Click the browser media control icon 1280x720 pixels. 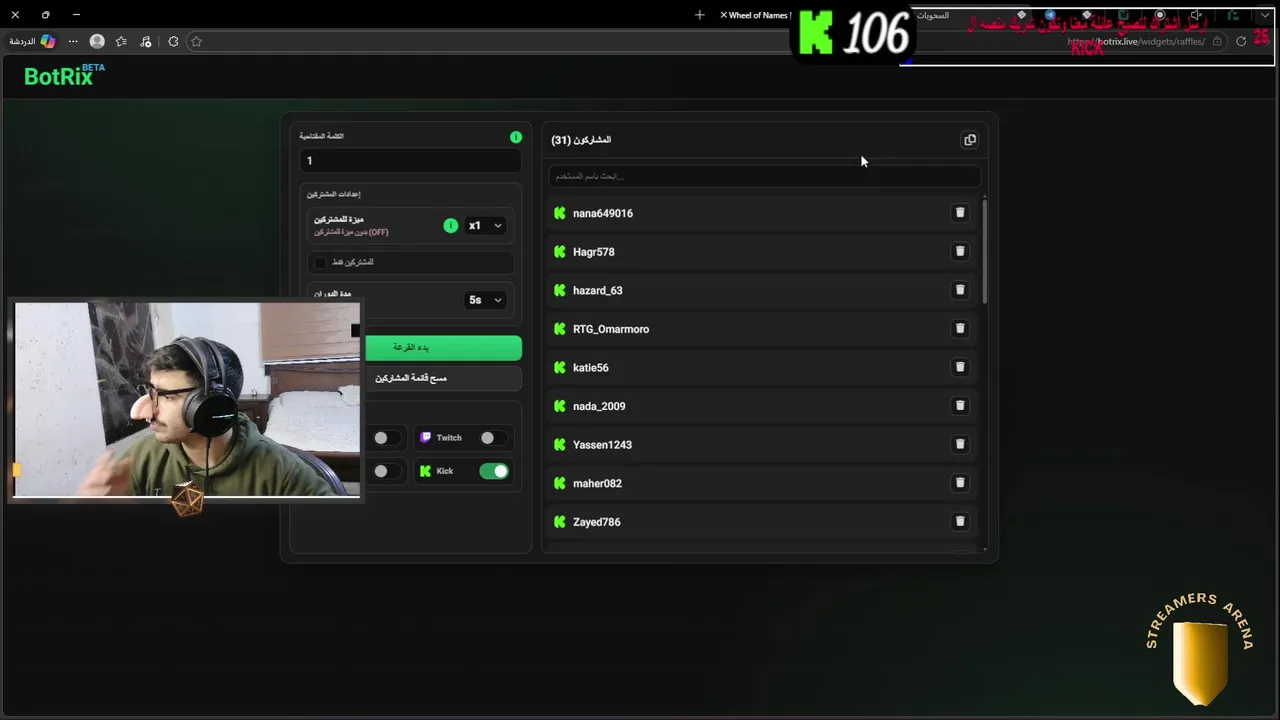click(x=146, y=41)
